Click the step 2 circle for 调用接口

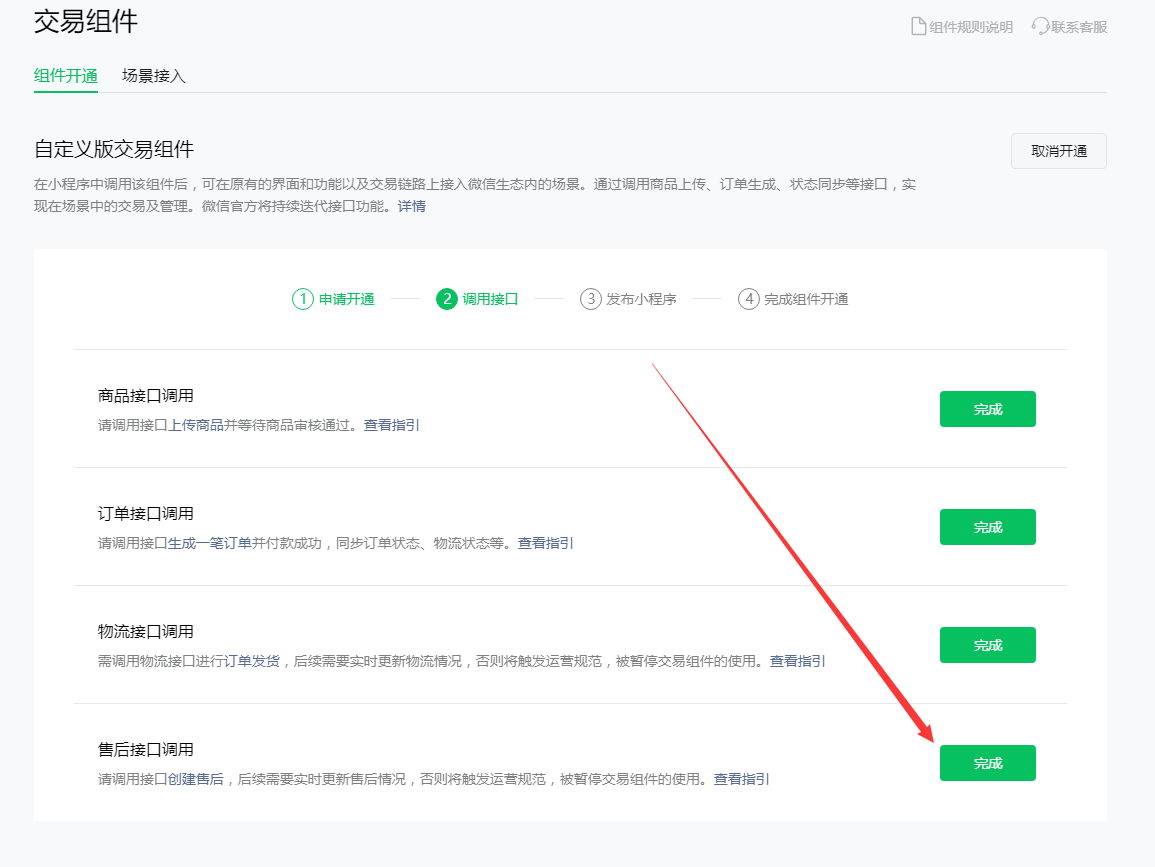(446, 299)
